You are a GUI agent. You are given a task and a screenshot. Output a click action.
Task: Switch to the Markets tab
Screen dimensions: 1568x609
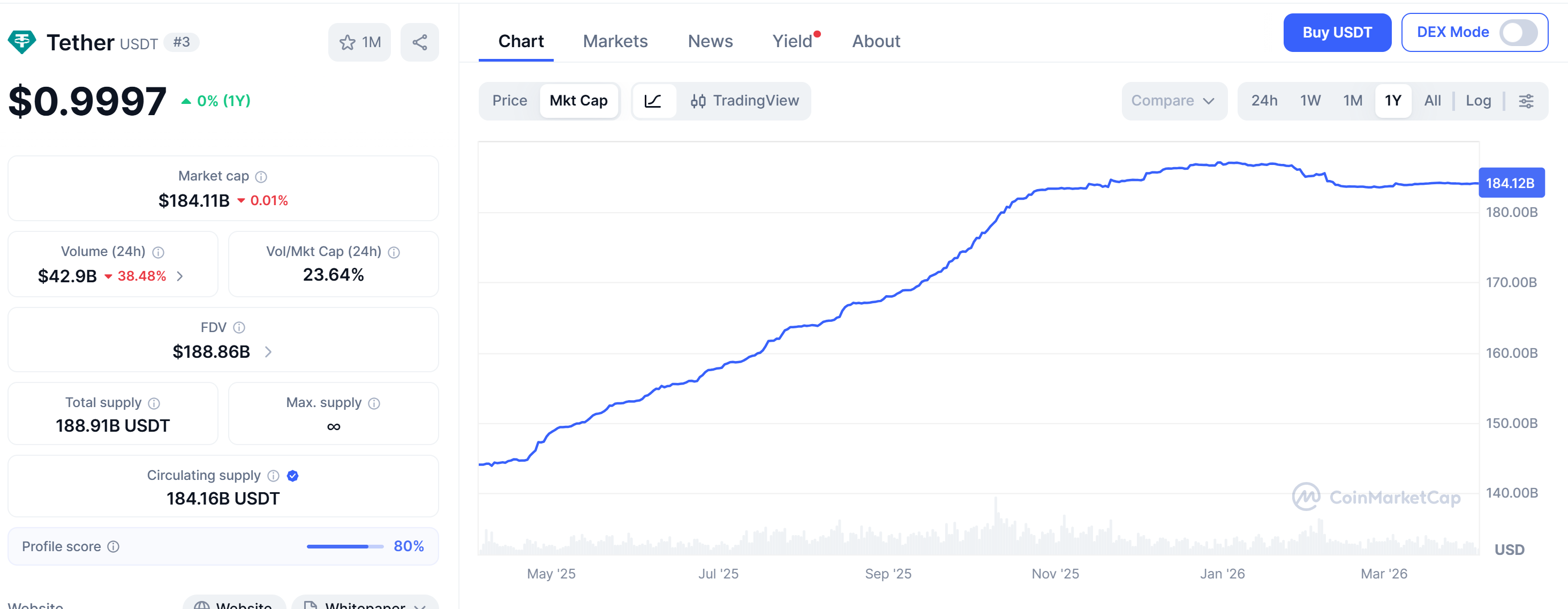[x=615, y=41]
